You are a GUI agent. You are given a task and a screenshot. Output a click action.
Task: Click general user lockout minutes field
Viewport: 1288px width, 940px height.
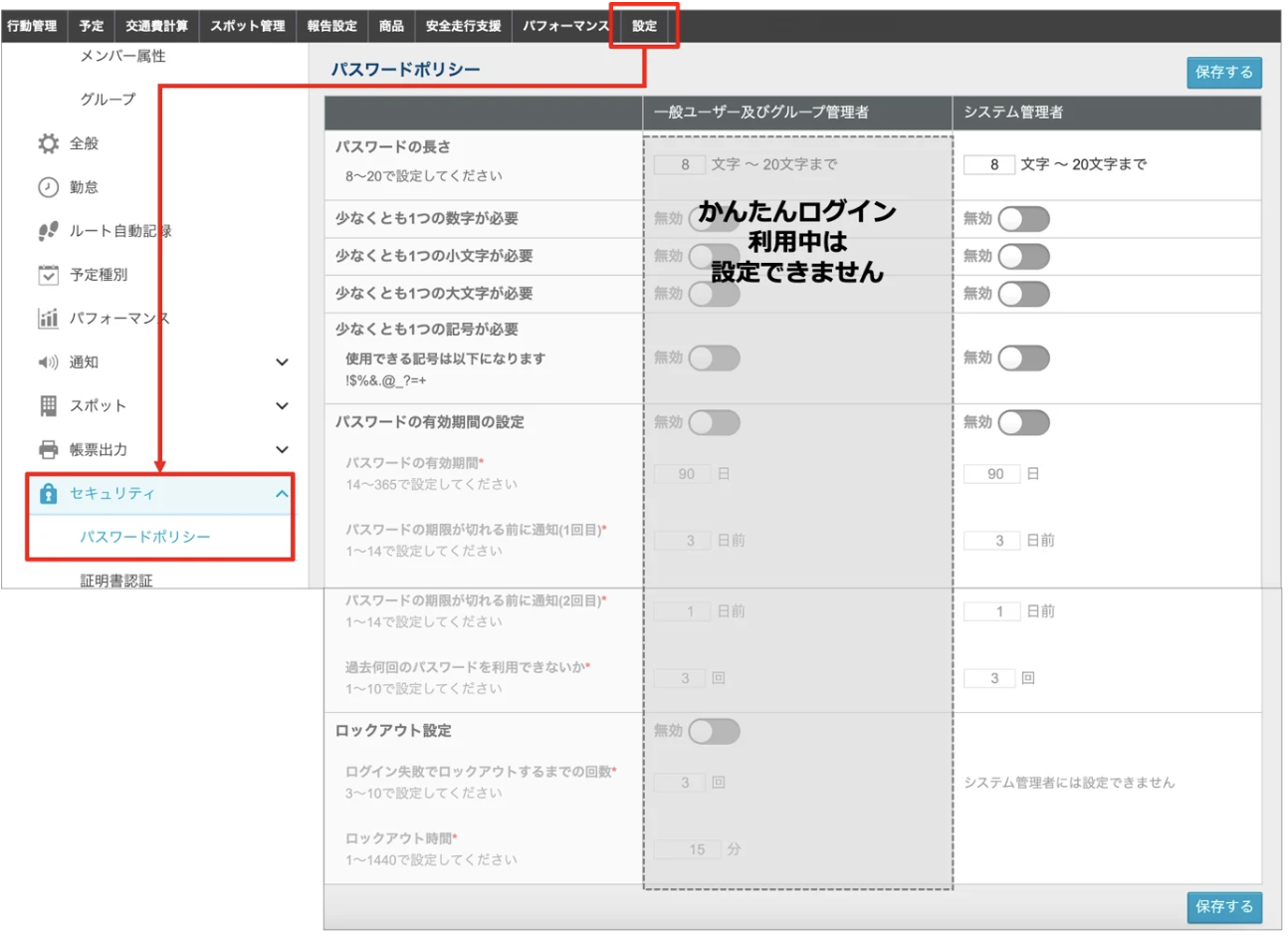point(687,850)
